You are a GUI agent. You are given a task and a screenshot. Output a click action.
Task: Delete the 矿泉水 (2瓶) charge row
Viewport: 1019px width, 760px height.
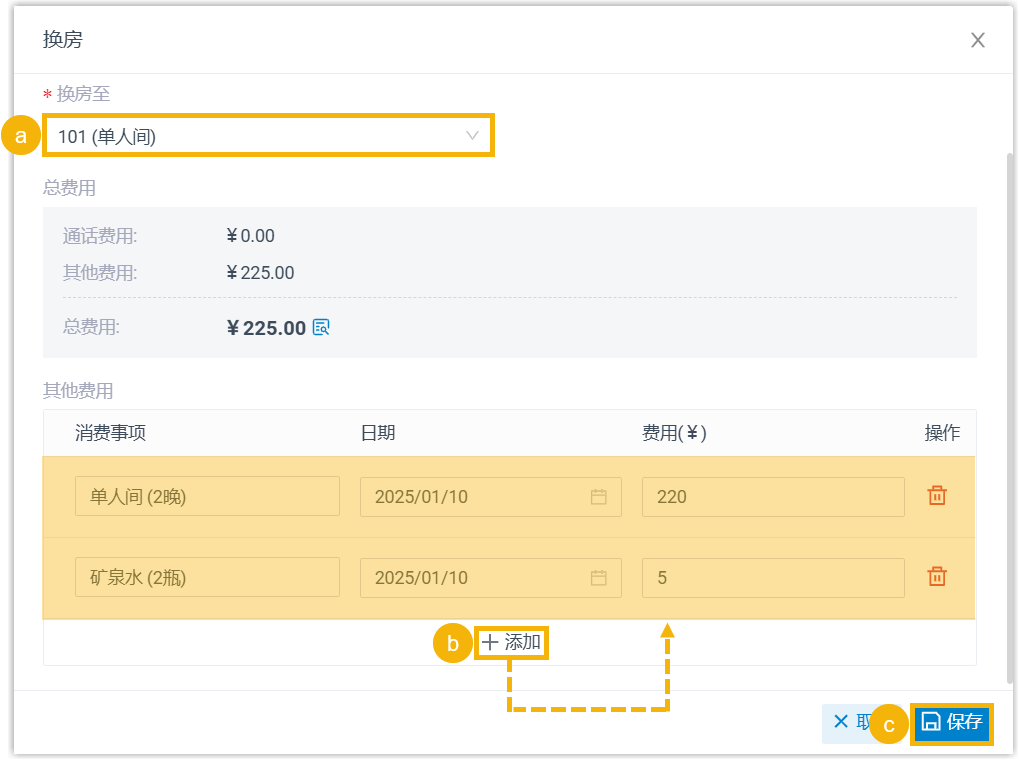point(937,577)
